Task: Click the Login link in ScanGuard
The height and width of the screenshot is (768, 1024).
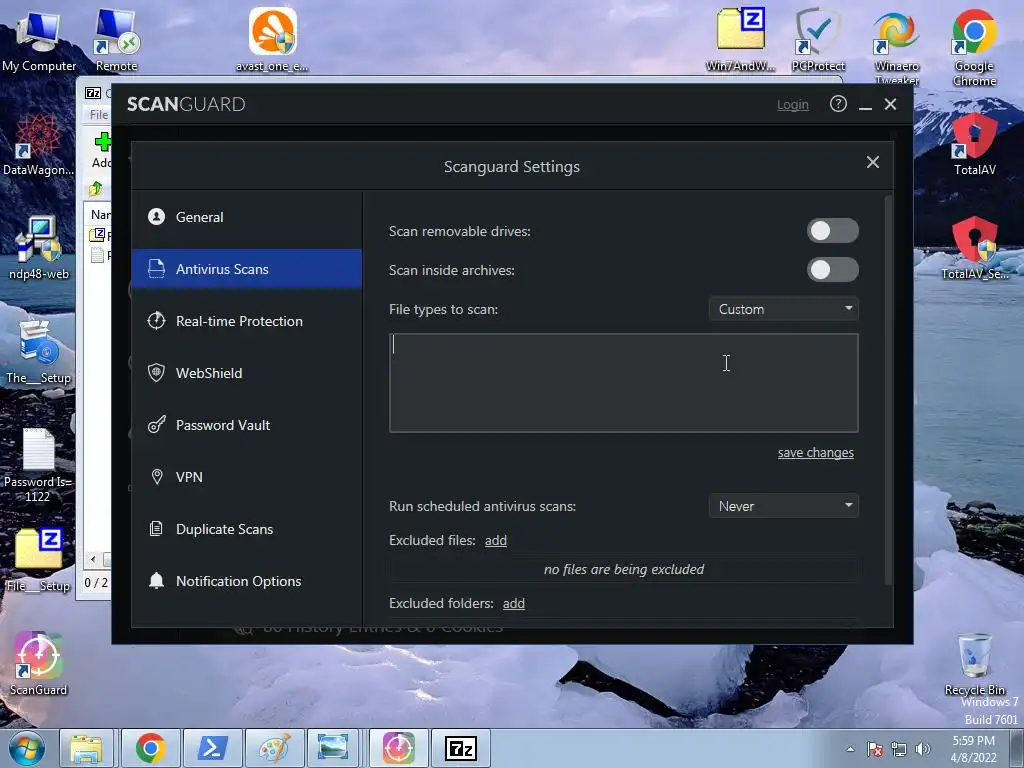Action: 793,104
